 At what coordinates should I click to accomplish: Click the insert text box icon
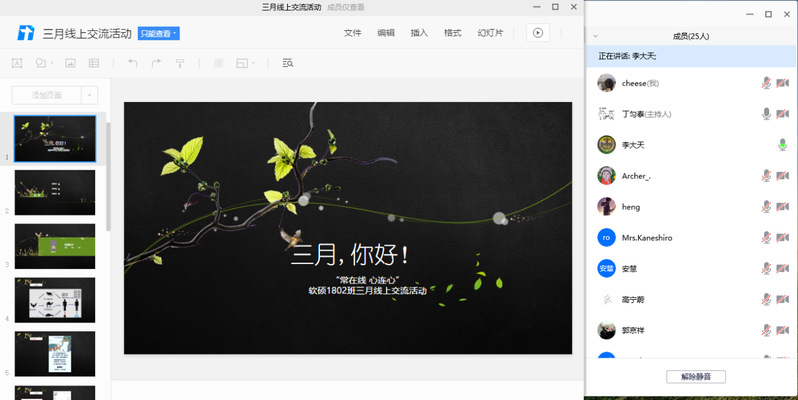18,63
